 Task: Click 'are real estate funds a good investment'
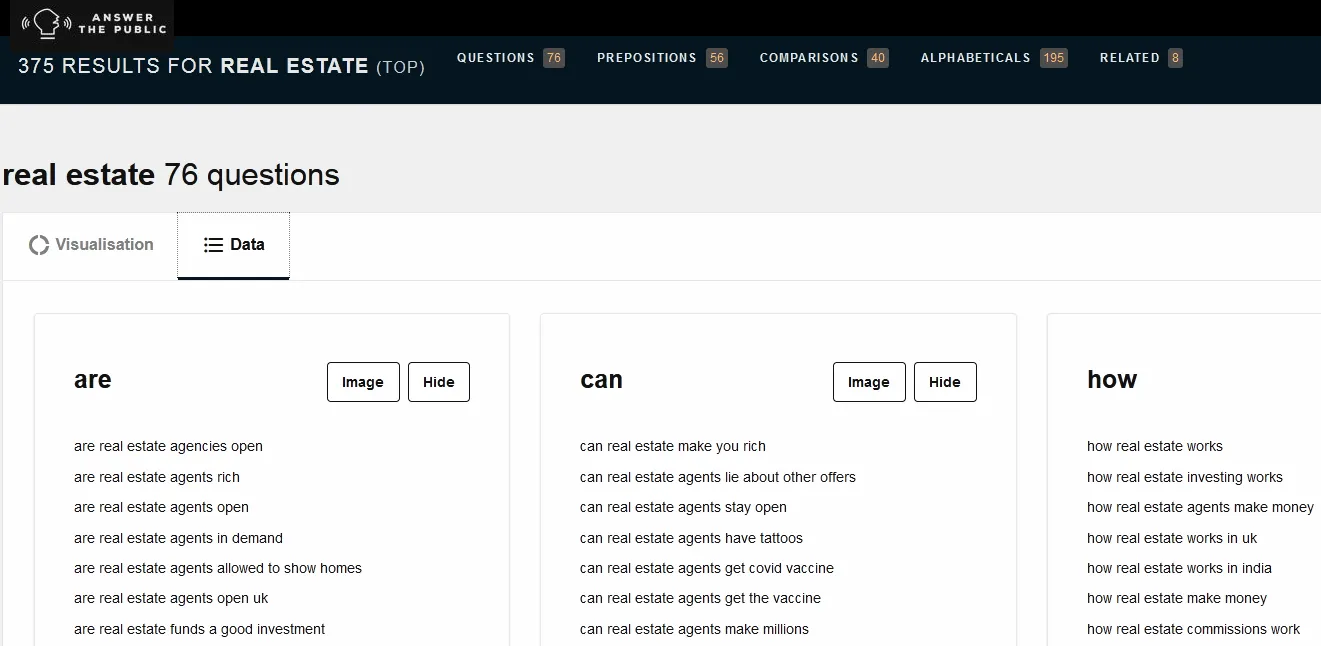tap(199, 630)
